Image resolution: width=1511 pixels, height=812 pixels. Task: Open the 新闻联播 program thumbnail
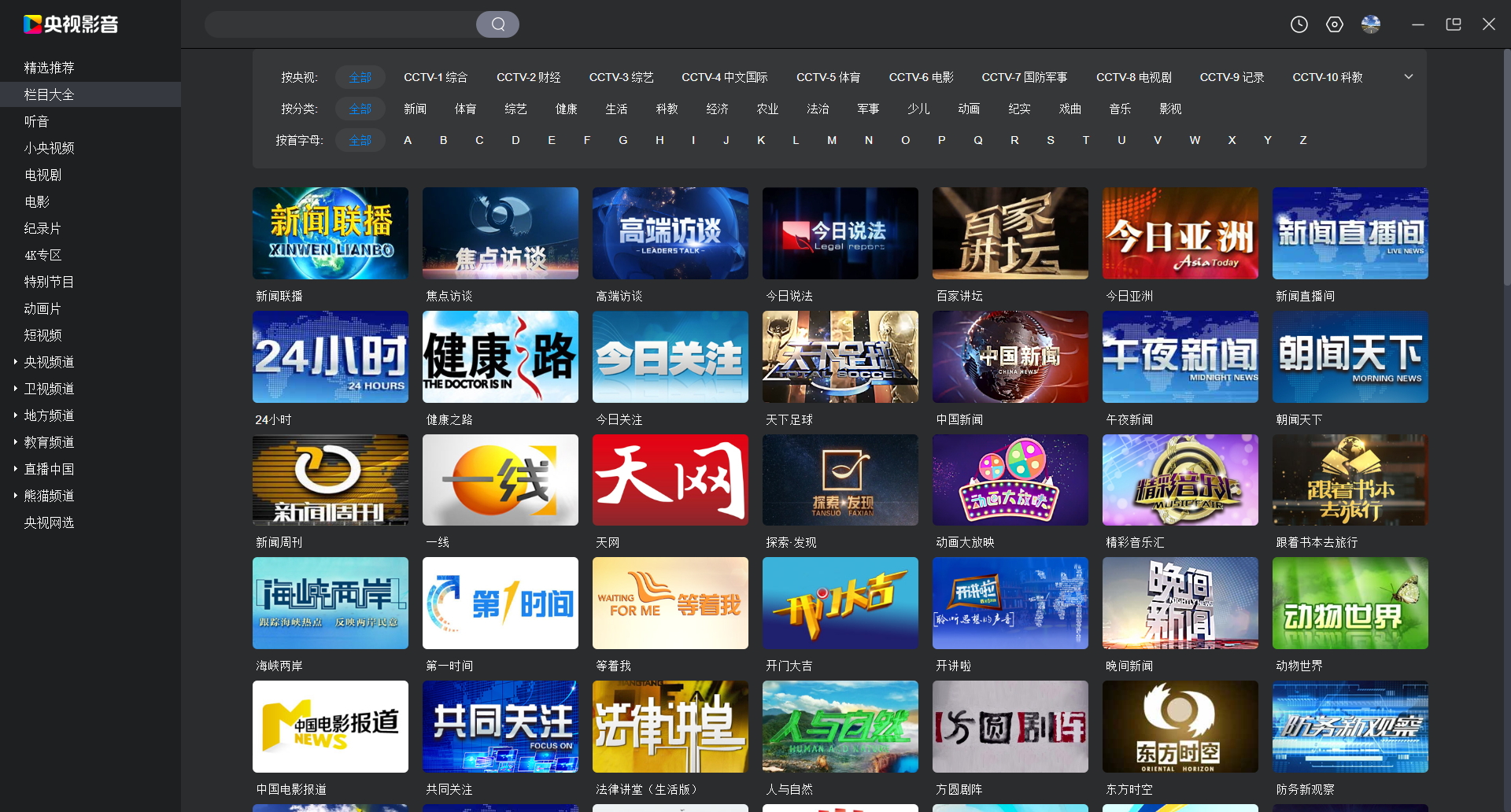coord(330,233)
